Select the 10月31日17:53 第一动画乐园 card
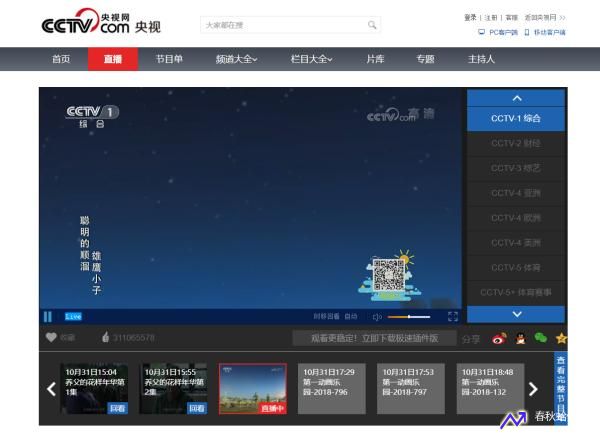The width and height of the screenshot is (600, 443). pos(411,389)
